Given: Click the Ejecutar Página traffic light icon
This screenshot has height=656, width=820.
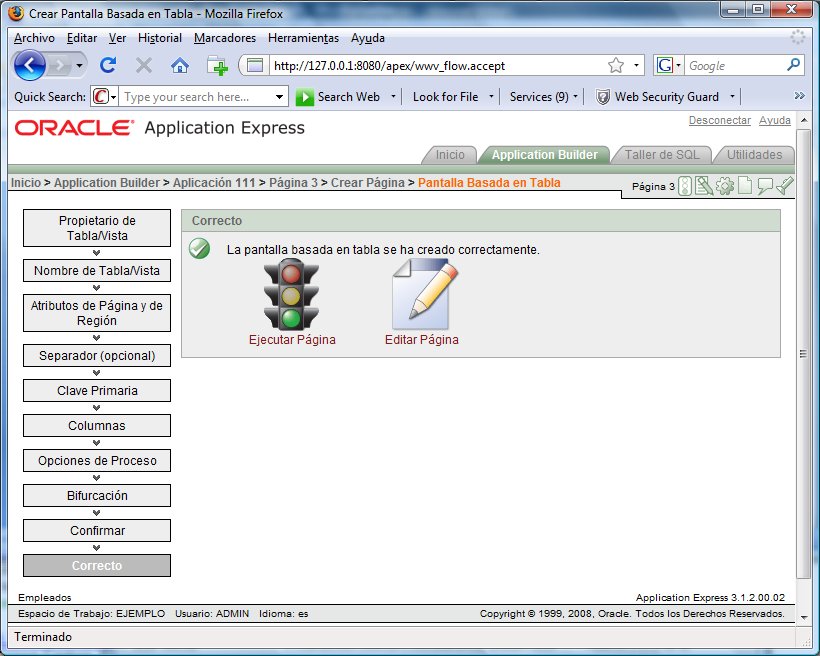Looking at the screenshot, I should [291, 294].
